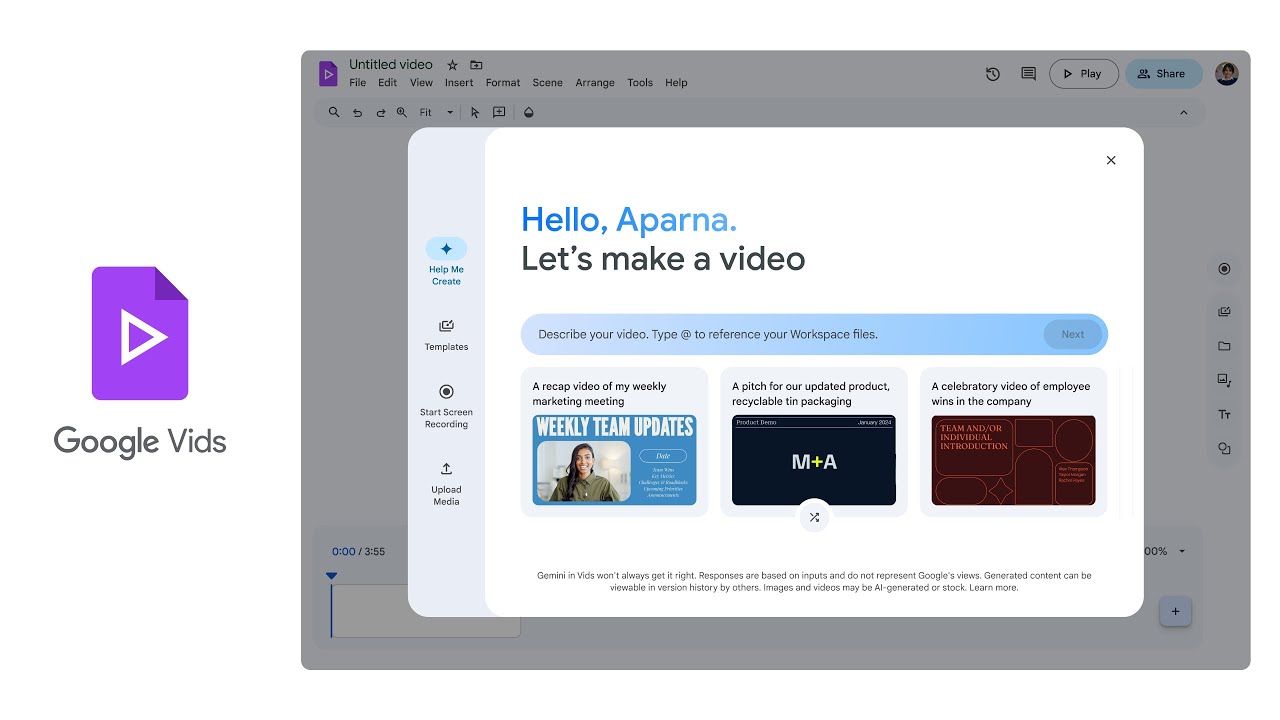1280x720 pixels.
Task: Select the Text tool icon in right sidebar
Action: (x=1224, y=414)
